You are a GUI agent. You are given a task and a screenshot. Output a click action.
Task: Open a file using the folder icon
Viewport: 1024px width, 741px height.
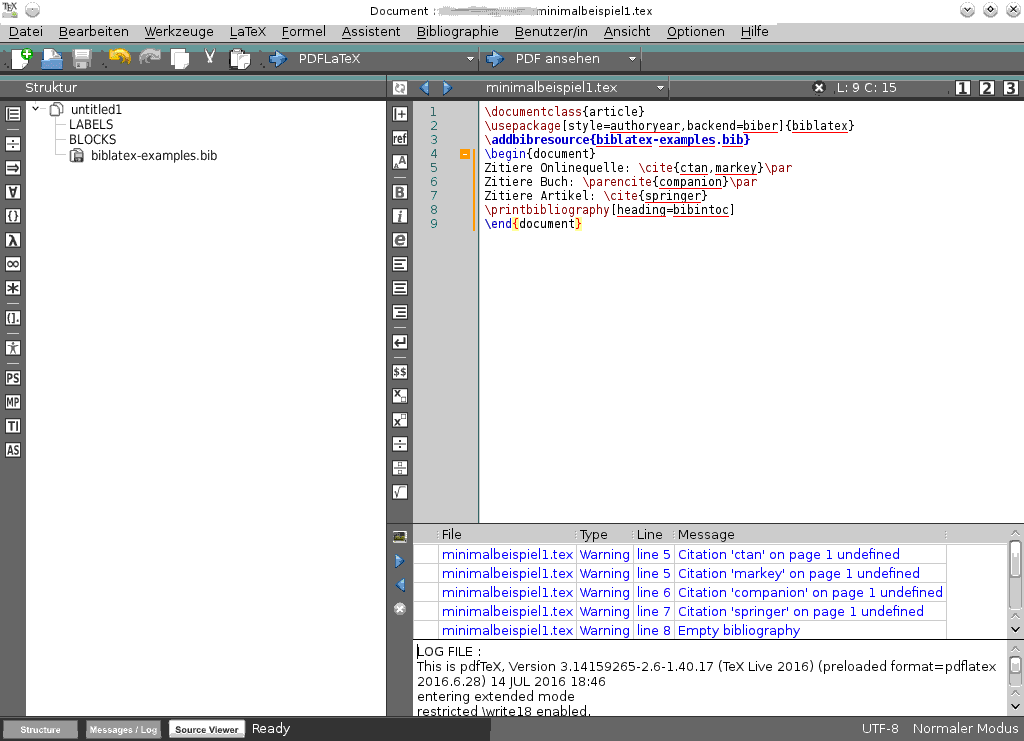click(52, 59)
